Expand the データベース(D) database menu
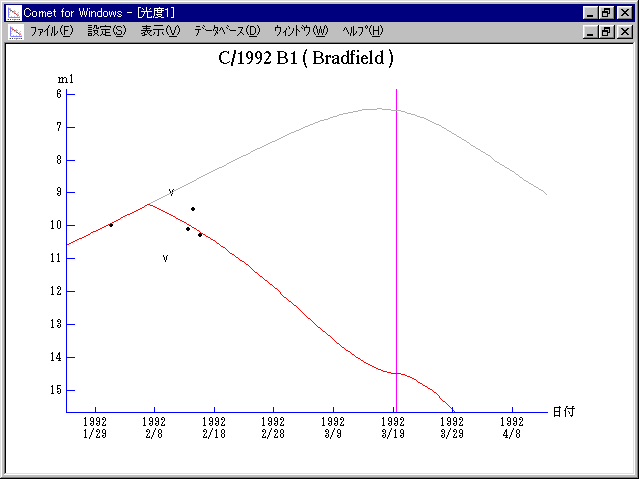 pos(227,31)
